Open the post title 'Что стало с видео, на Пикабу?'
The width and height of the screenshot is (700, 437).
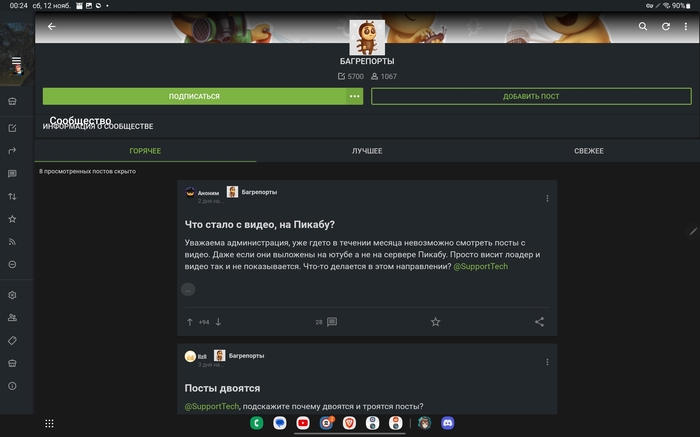pyautogui.click(x=260, y=225)
